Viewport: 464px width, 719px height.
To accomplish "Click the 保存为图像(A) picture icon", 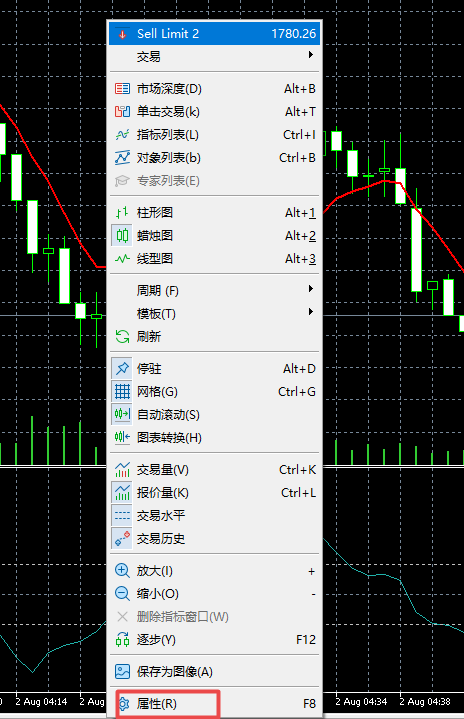I will pos(122,671).
